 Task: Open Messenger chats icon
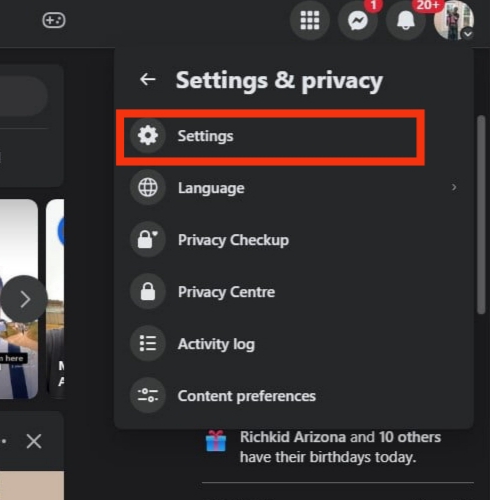click(358, 20)
